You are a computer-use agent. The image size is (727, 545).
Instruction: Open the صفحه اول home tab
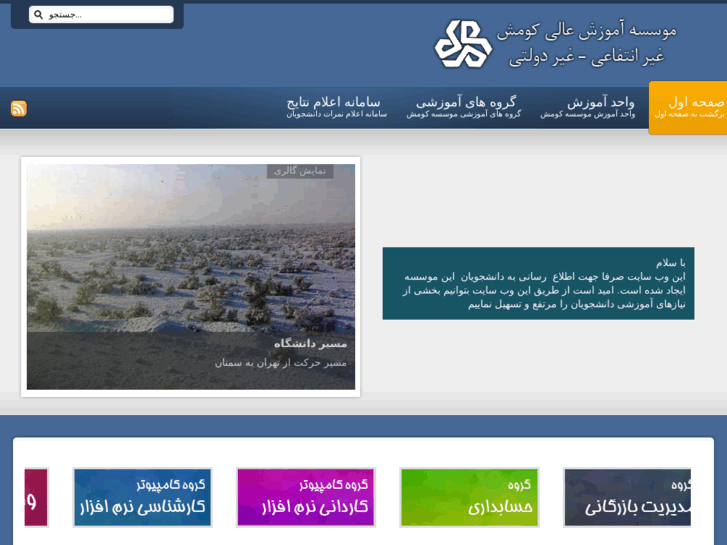(688, 108)
